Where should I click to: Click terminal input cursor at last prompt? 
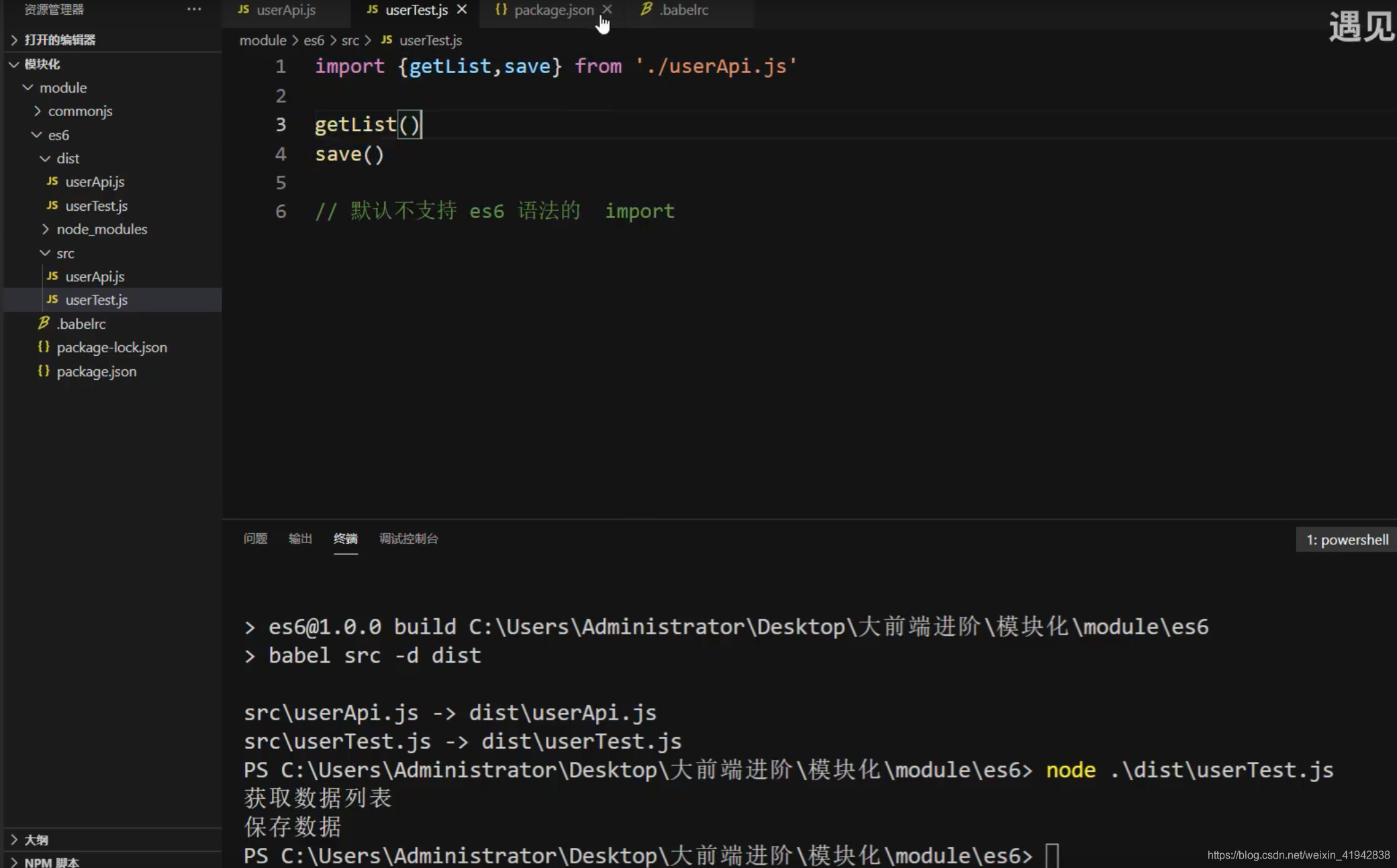pyautogui.click(x=1052, y=856)
